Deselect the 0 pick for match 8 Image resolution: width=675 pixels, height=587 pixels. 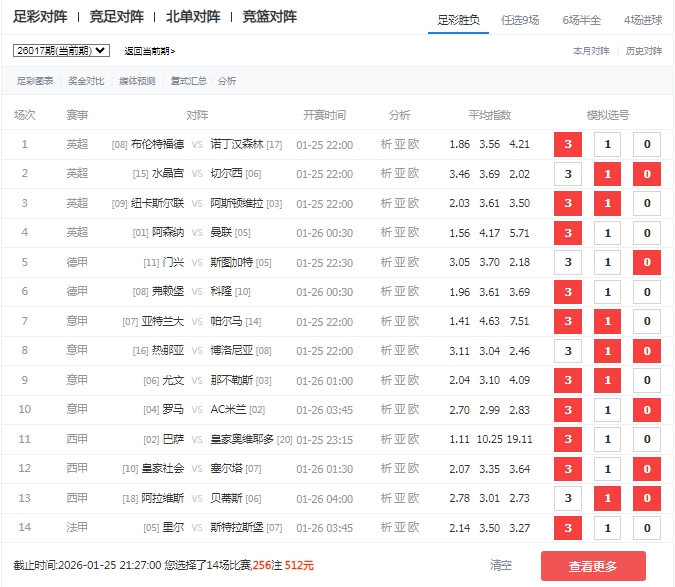(x=647, y=352)
